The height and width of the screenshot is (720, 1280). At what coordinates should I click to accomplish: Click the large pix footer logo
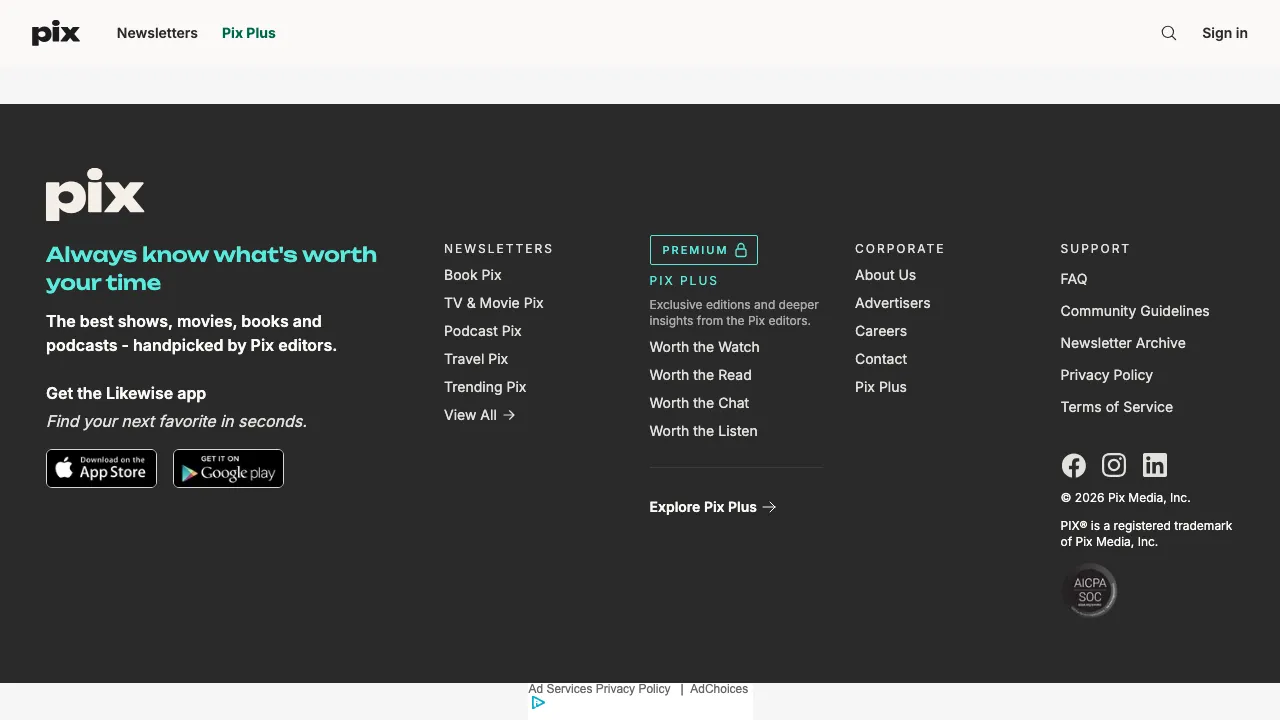pyautogui.click(x=95, y=194)
